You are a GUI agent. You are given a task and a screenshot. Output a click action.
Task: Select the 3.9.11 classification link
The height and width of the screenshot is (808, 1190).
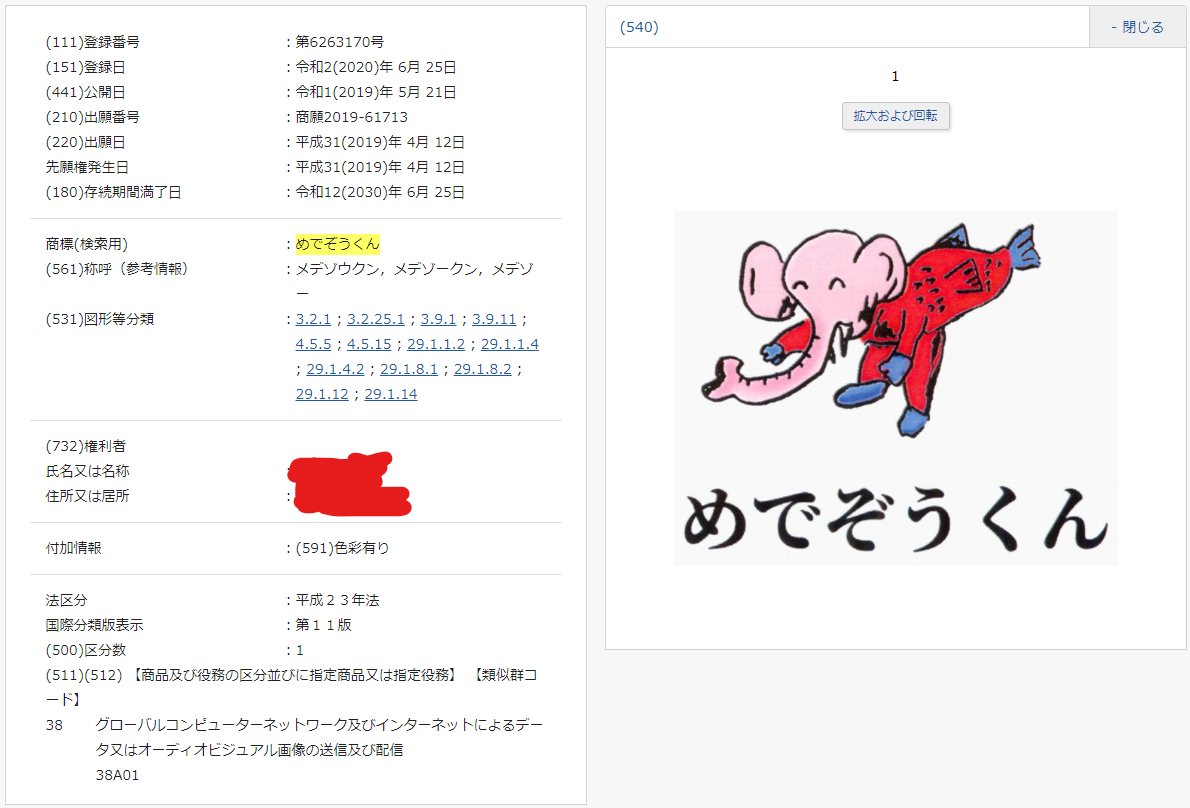pos(494,319)
